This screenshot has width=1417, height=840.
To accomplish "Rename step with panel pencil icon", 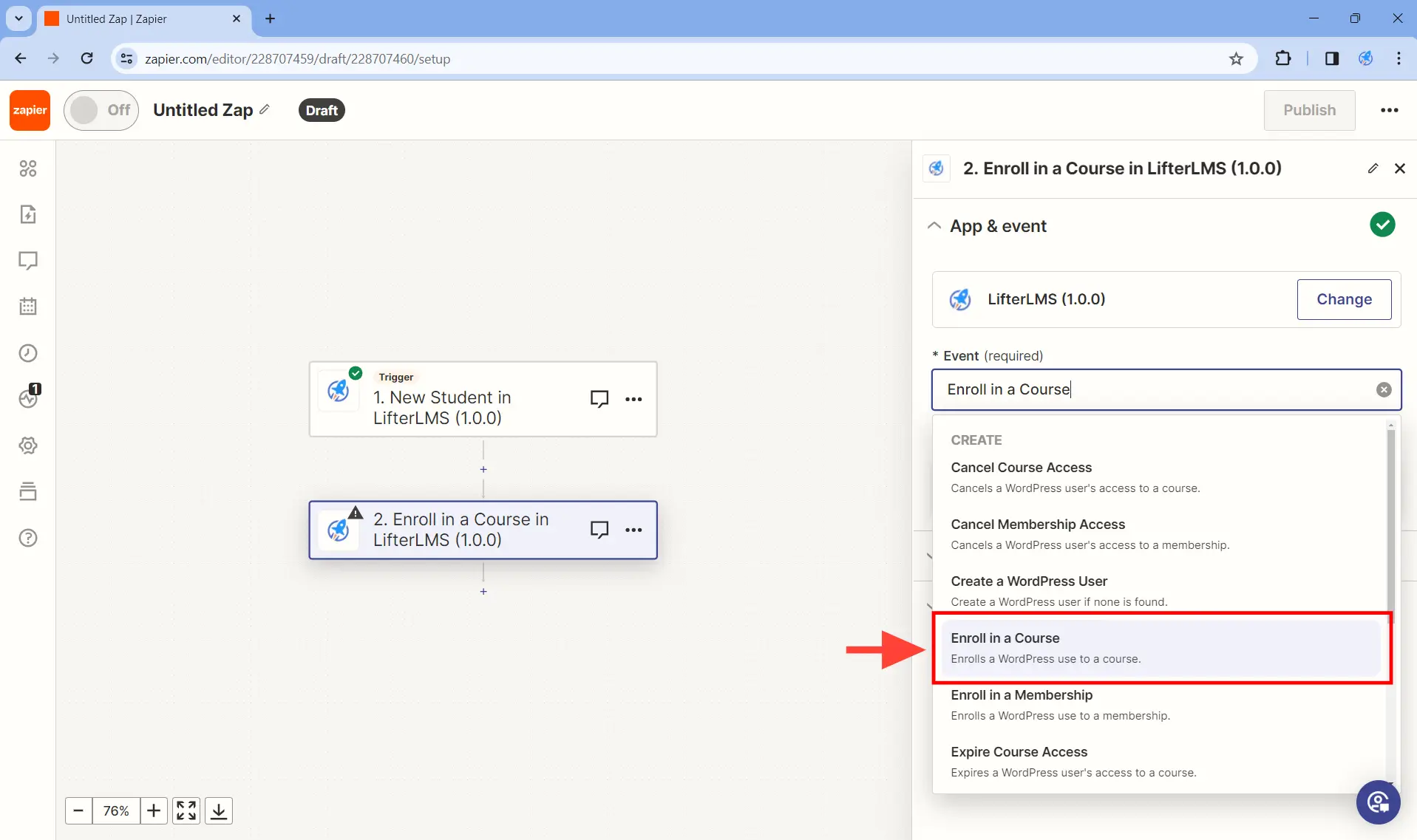I will [1373, 168].
